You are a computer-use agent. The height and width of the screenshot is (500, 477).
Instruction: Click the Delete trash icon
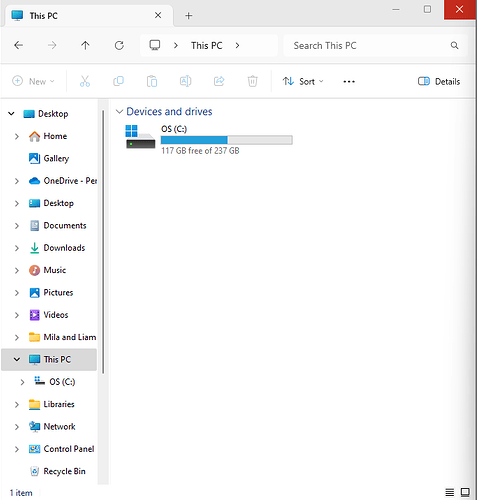click(x=253, y=81)
